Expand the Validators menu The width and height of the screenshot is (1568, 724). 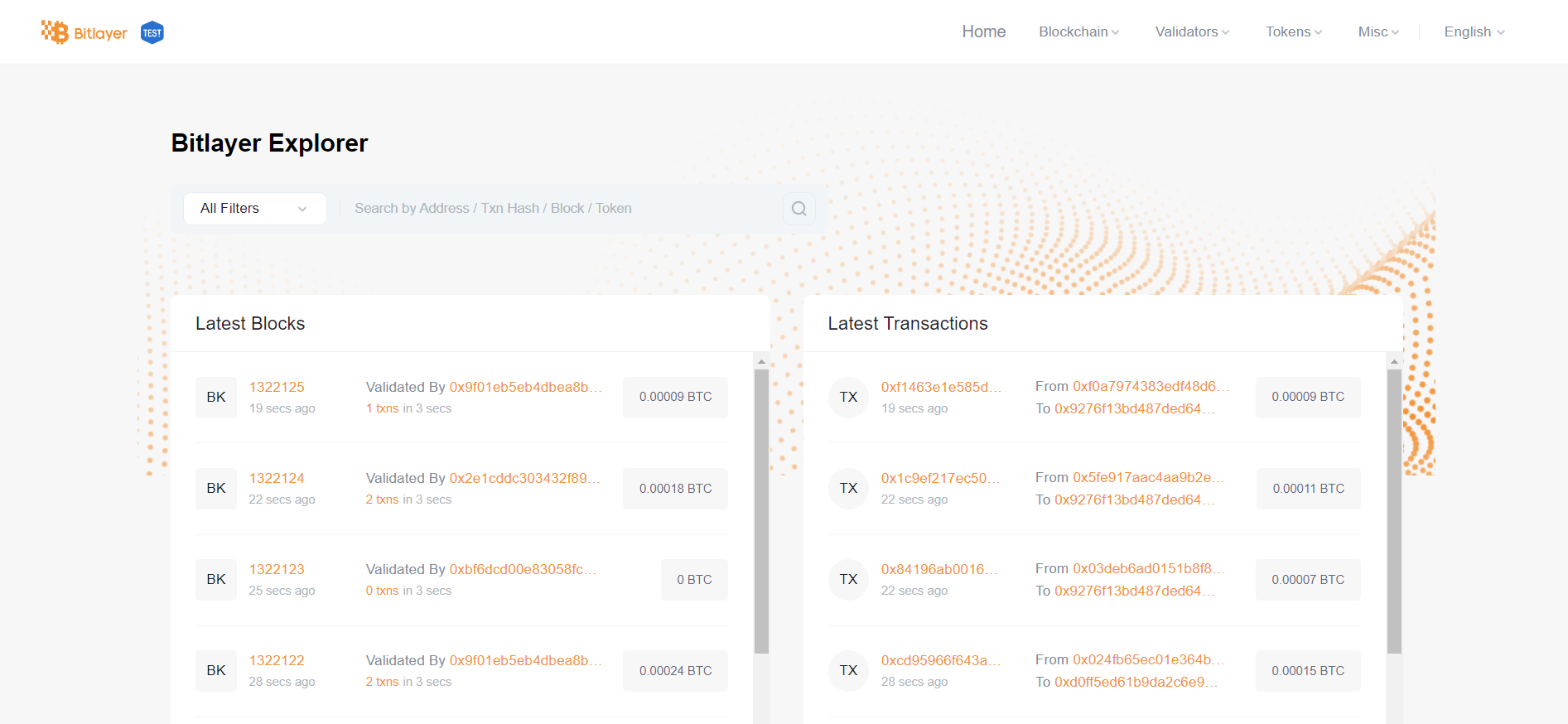(1193, 31)
